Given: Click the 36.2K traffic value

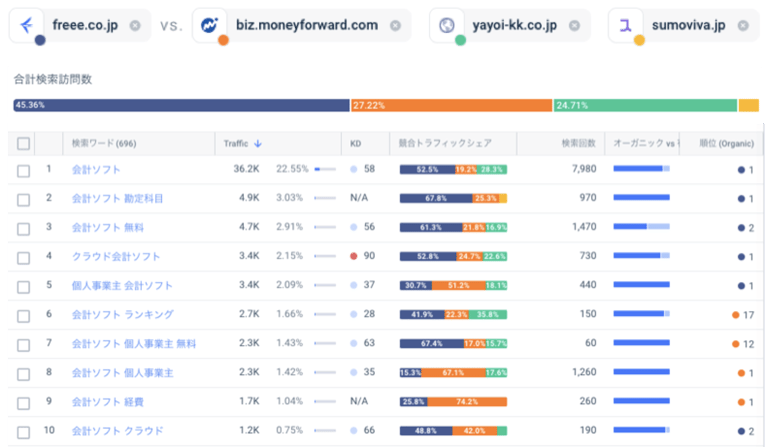Looking at the screenshot, I should click(x=246, y=169).
